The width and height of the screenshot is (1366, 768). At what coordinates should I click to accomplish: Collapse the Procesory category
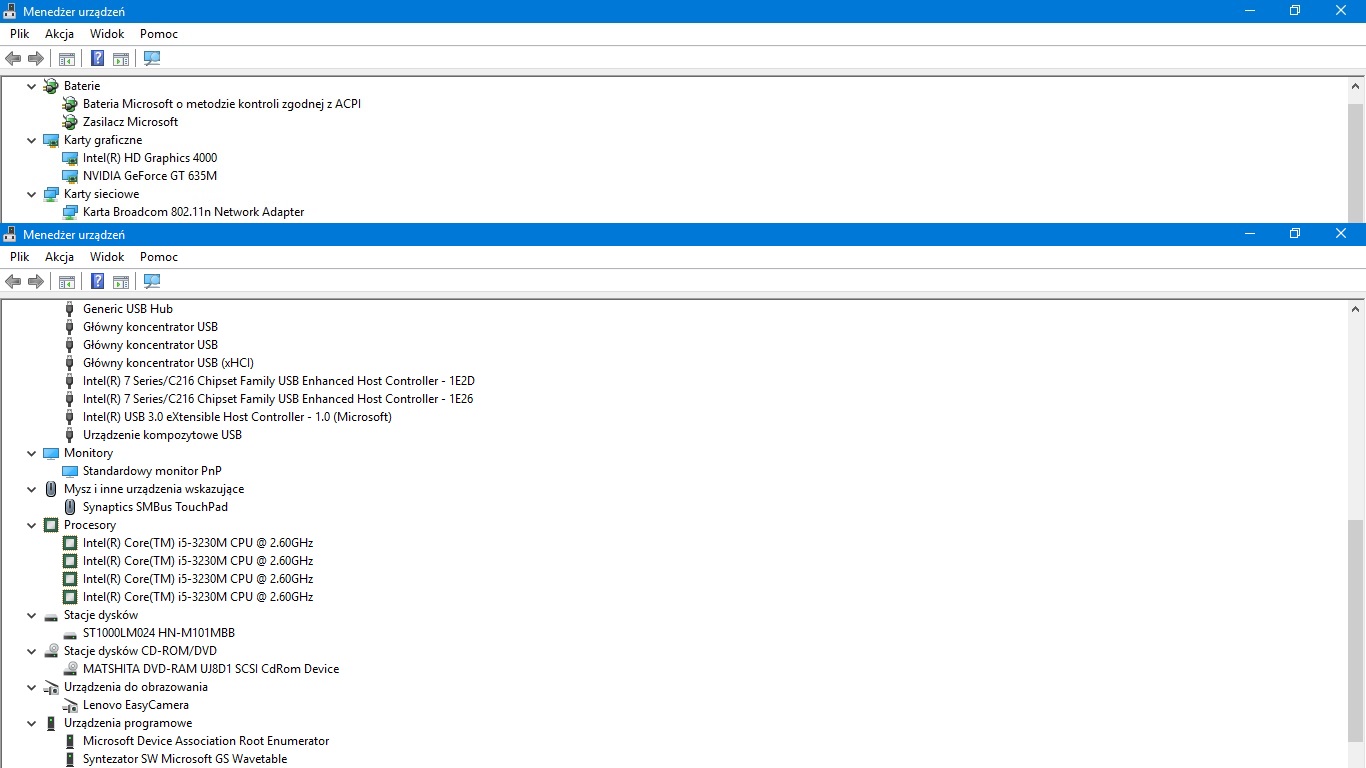point(31,524)
